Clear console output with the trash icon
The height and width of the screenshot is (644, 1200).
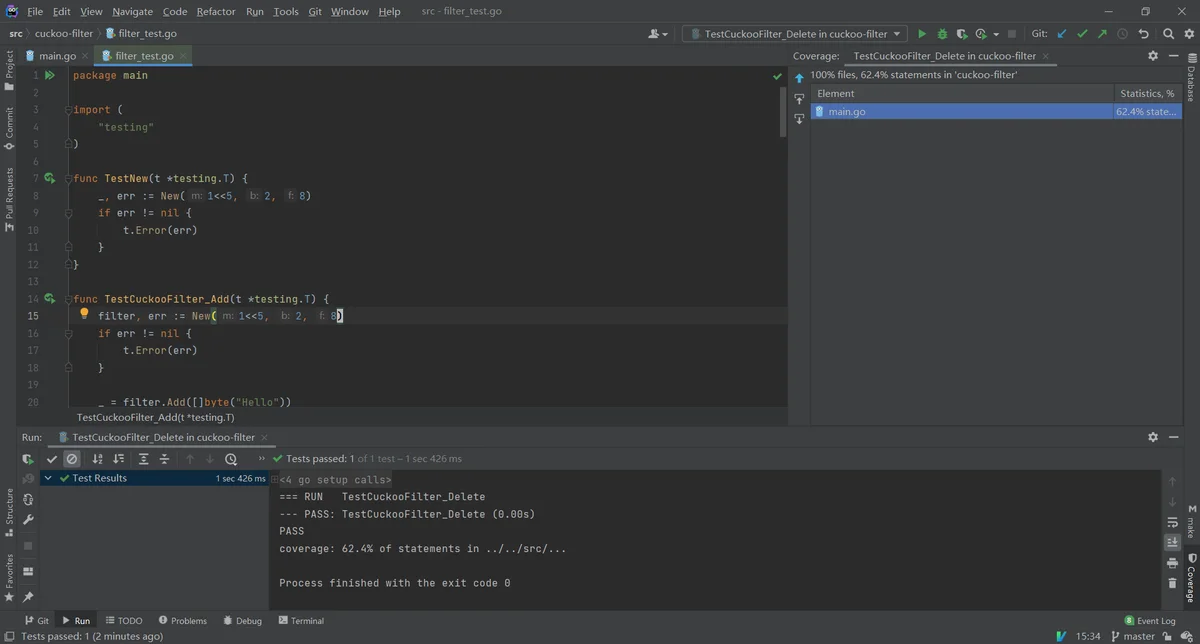(1172, 584)
